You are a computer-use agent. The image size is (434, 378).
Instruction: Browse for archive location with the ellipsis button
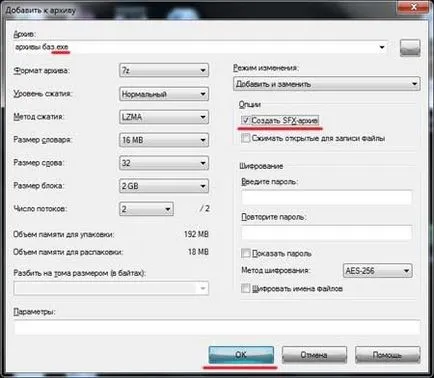pos(410,48)
